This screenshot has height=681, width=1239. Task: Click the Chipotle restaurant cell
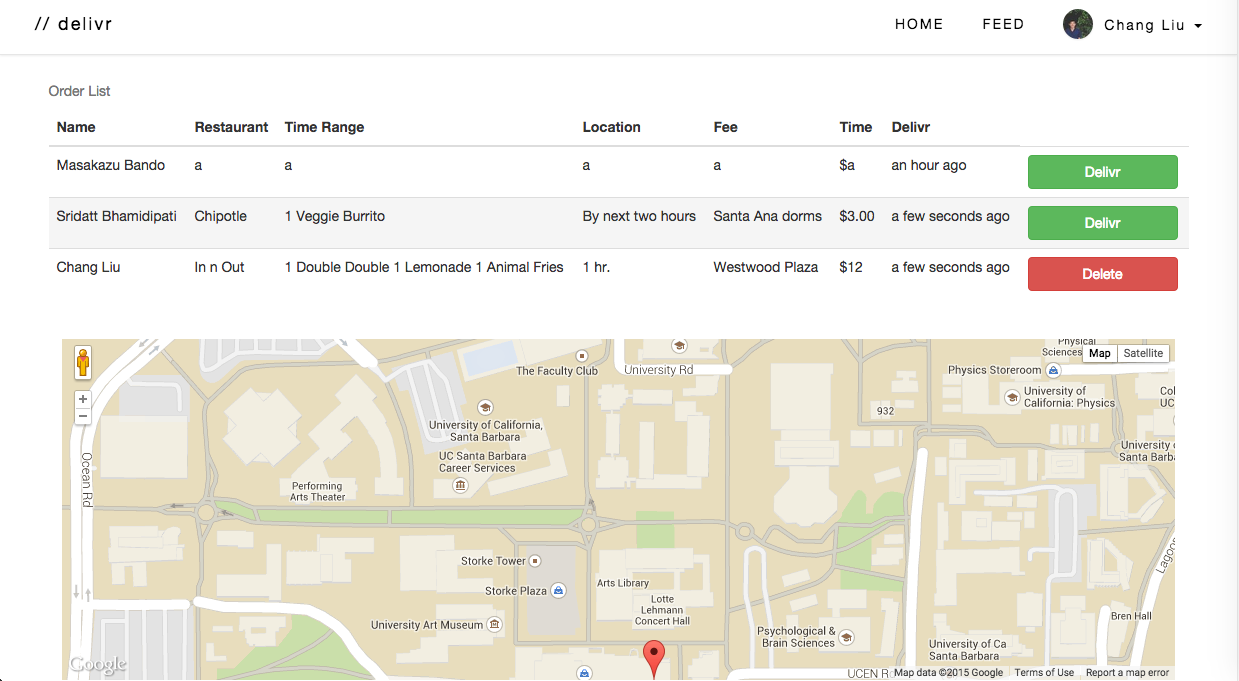[x=220, y=216]
